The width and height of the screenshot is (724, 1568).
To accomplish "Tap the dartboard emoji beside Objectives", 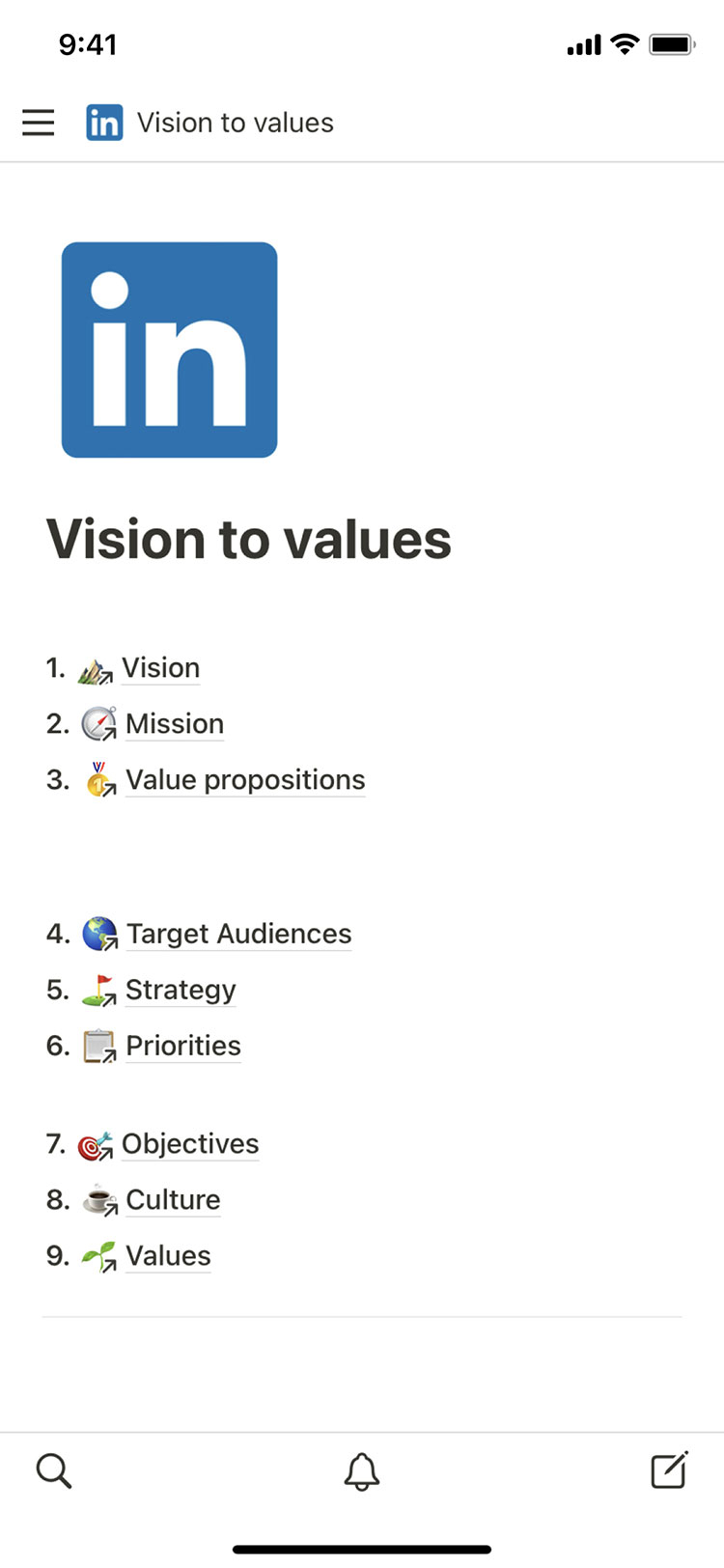I will point(95,1145).
